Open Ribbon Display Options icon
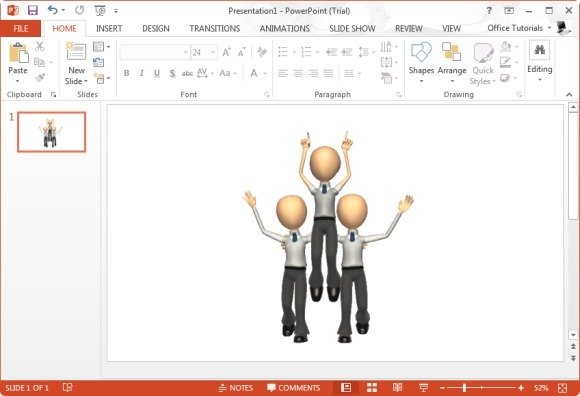The height and width of the screenshot is (396, 580). [509, 11]
